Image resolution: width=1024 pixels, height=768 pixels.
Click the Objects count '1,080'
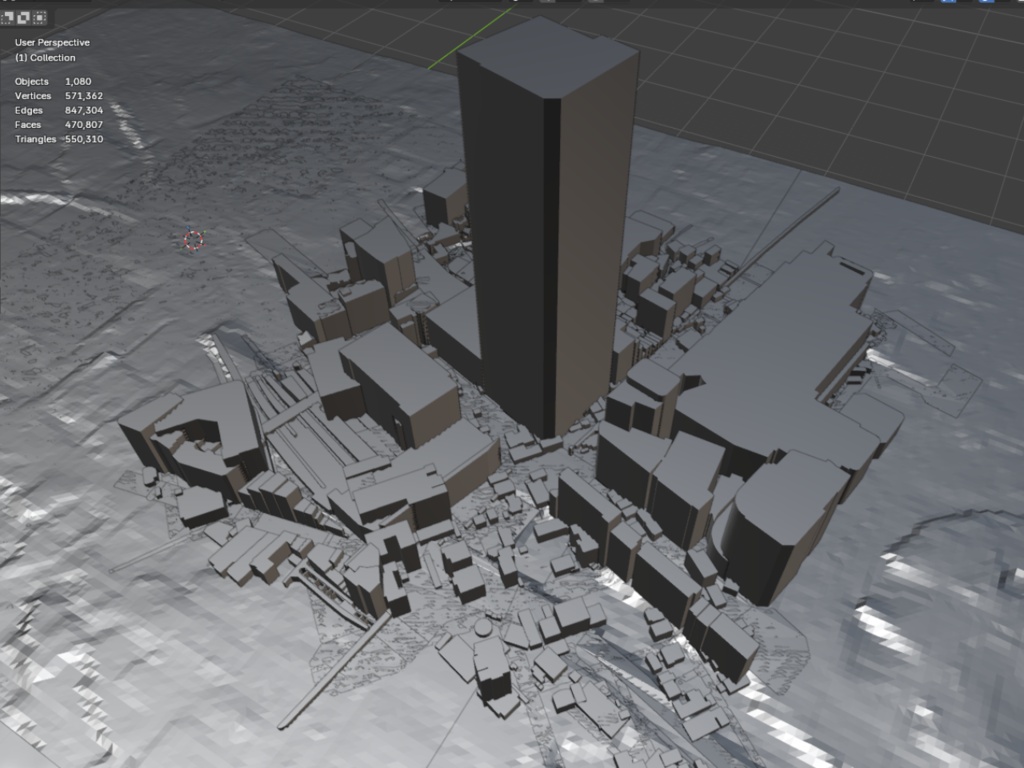(x=78, y=82)
